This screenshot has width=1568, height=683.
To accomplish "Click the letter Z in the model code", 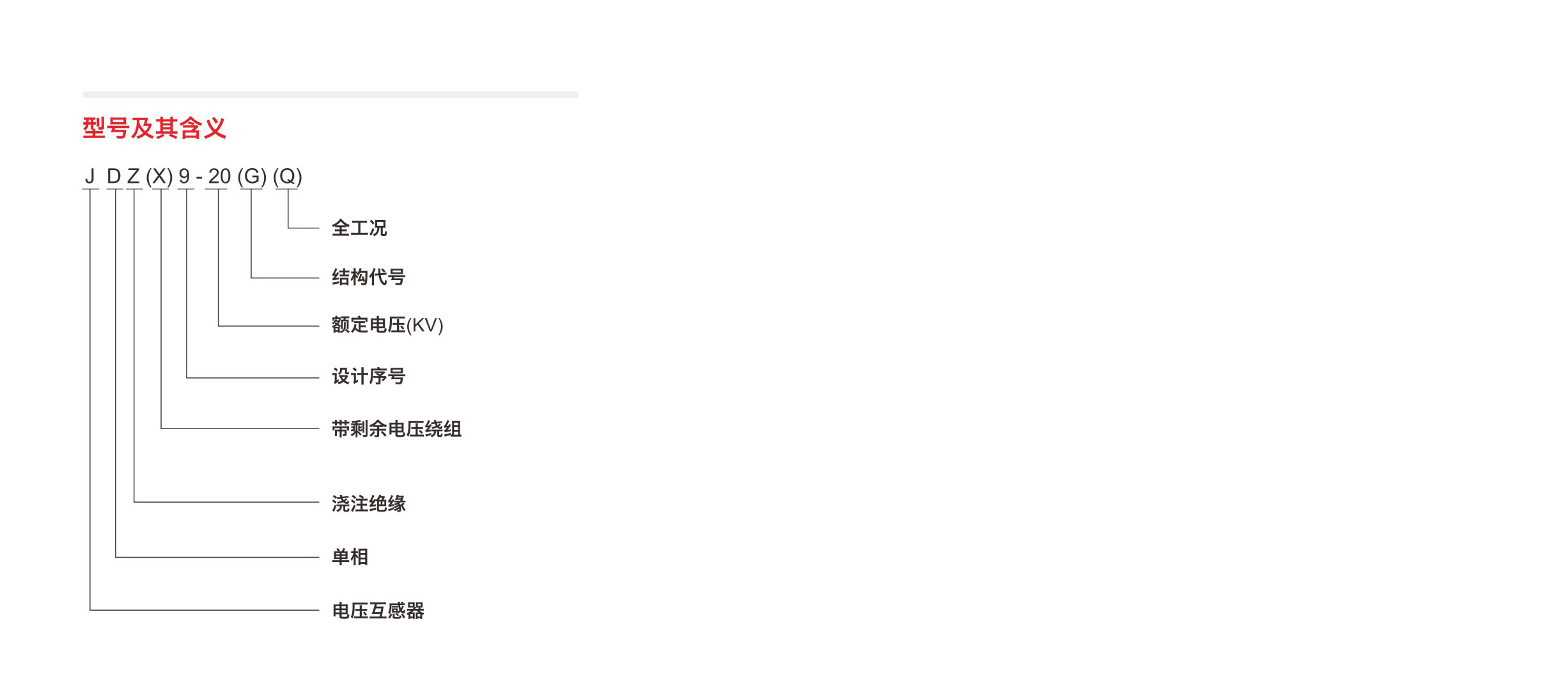I will point(133,177).
